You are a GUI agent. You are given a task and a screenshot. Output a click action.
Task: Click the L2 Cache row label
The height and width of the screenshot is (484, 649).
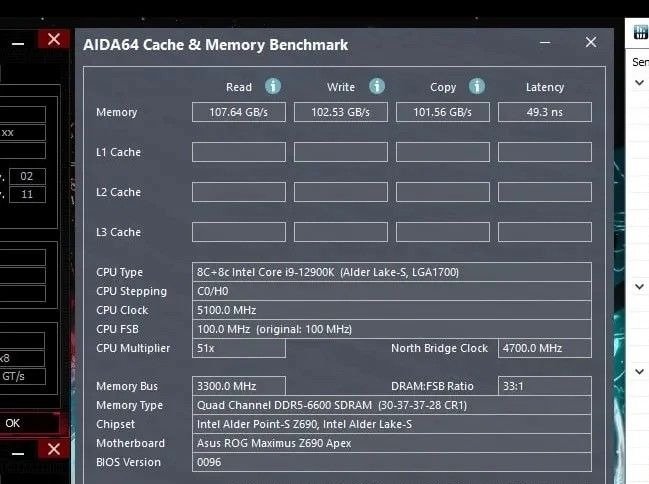tap(118, 192)
